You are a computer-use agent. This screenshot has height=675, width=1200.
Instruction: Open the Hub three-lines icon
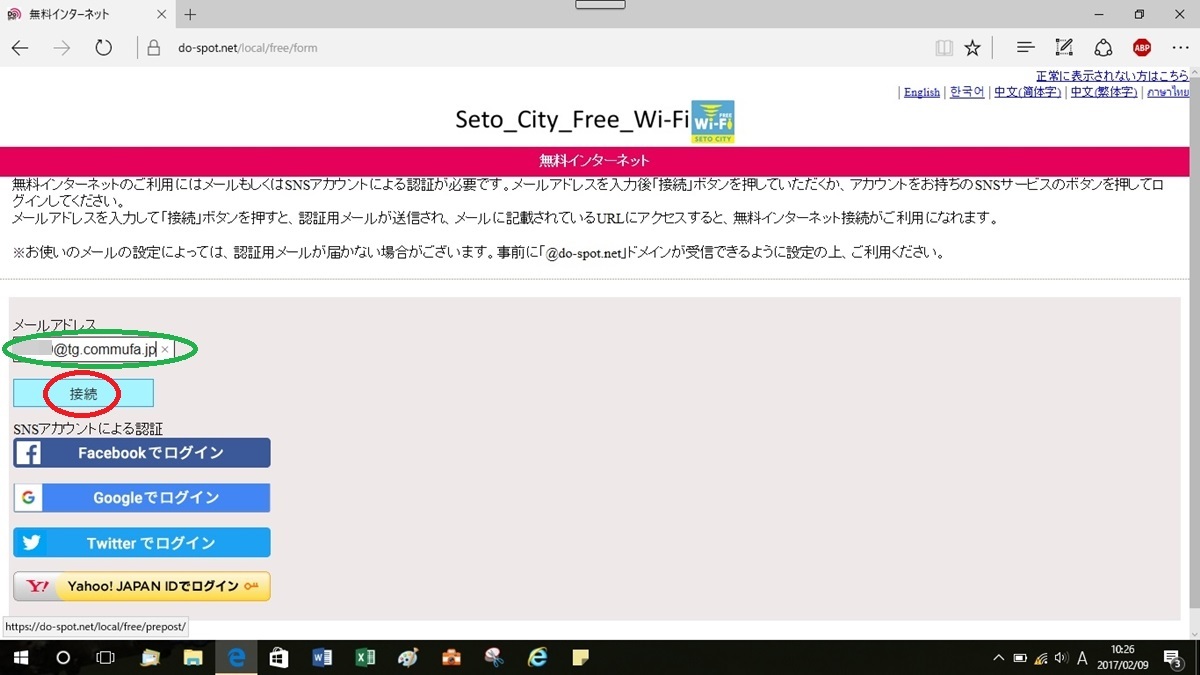click(x=1025, y=47)
